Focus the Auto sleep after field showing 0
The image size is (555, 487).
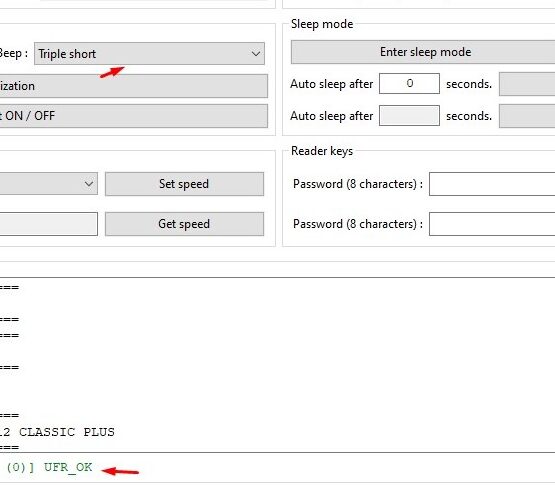tap(409, 84)
